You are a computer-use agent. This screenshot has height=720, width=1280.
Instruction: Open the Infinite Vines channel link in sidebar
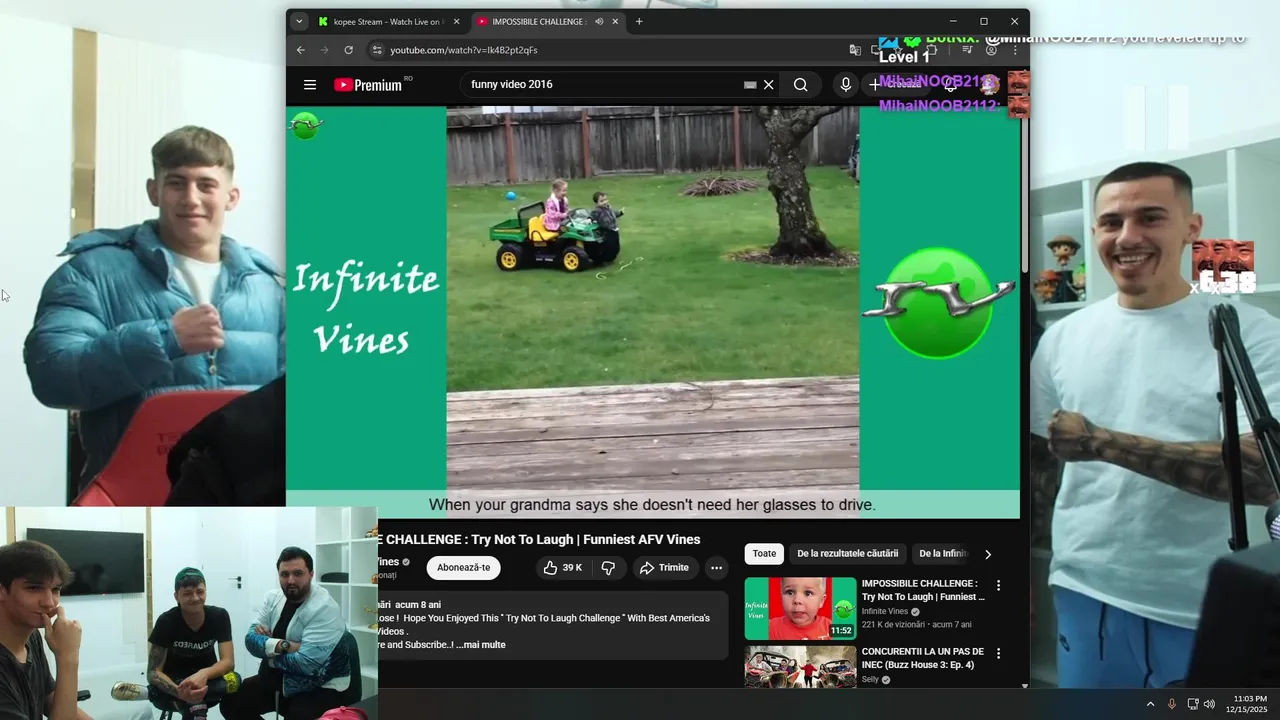click(885, 611)
